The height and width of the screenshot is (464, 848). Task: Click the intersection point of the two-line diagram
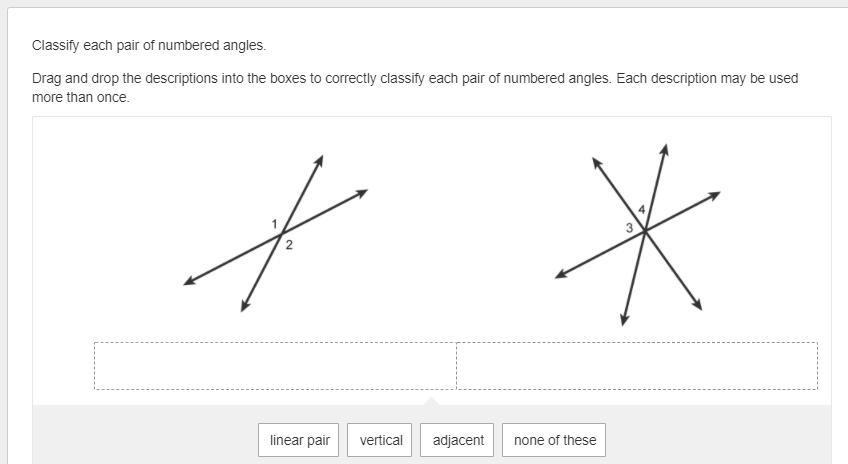pyautogui.click(x=281, y=234)
